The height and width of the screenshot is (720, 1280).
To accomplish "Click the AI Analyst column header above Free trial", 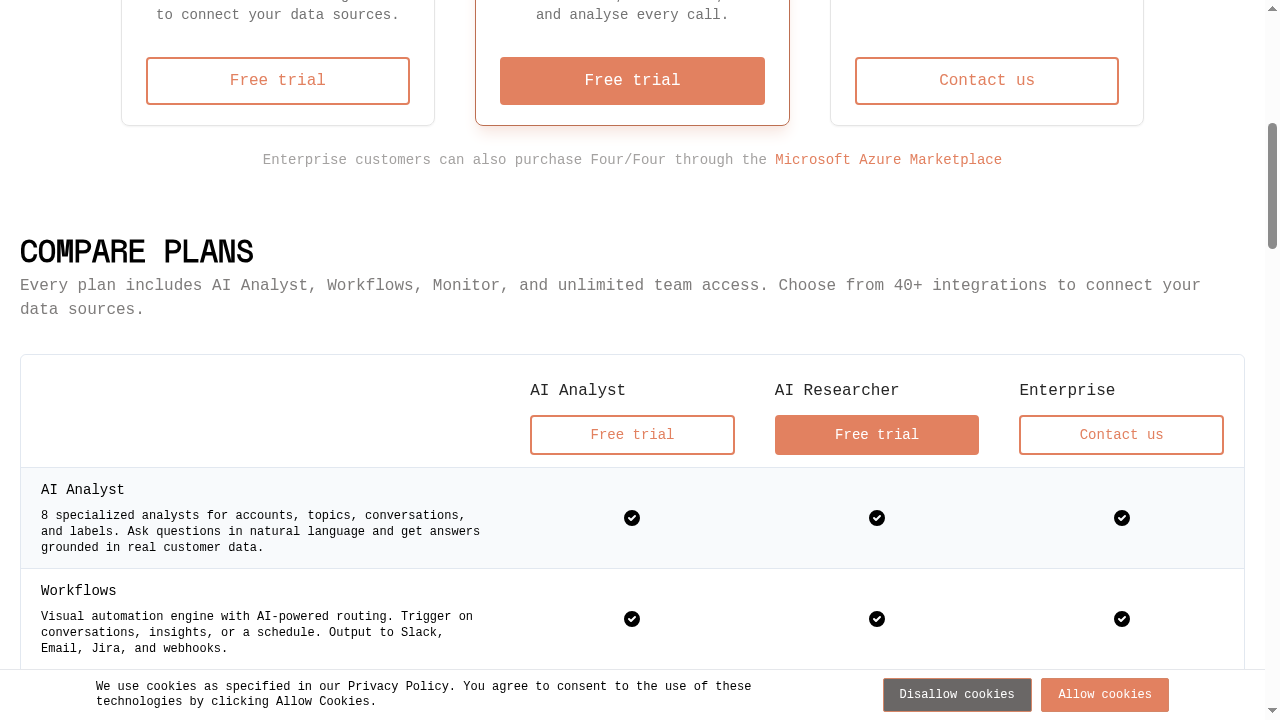I will click(x=578, y=390).
